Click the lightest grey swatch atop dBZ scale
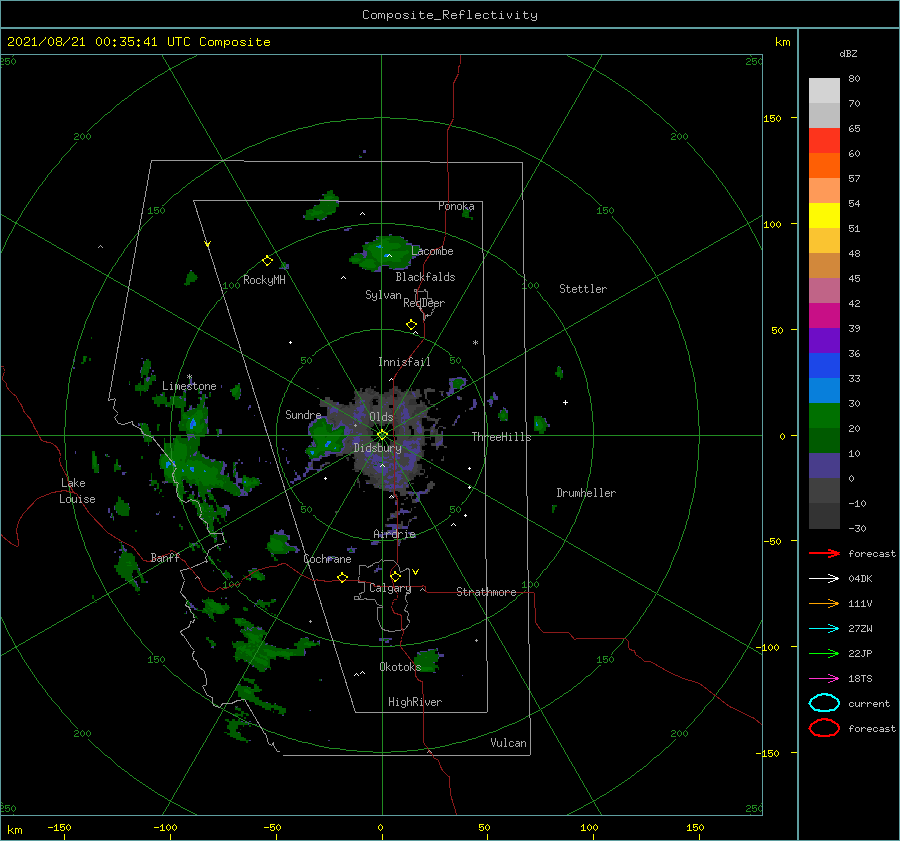This screenshot has height=841, width=900. [x=824, y=91]
